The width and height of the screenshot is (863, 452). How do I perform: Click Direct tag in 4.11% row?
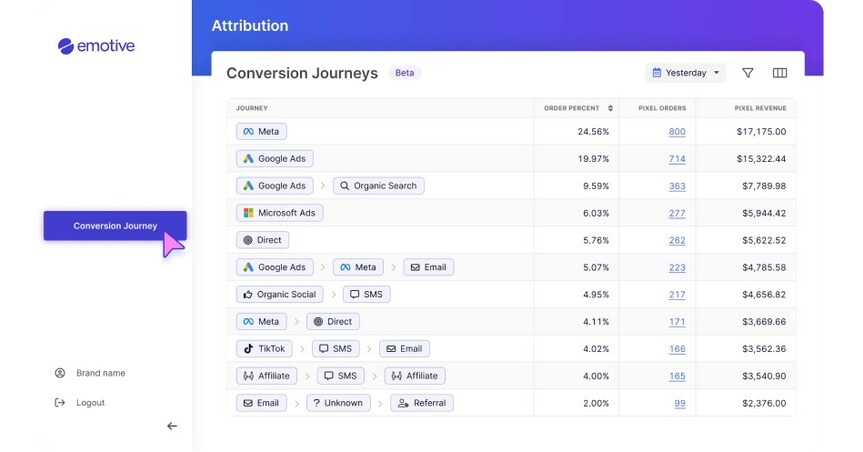(x=333, y=322)
